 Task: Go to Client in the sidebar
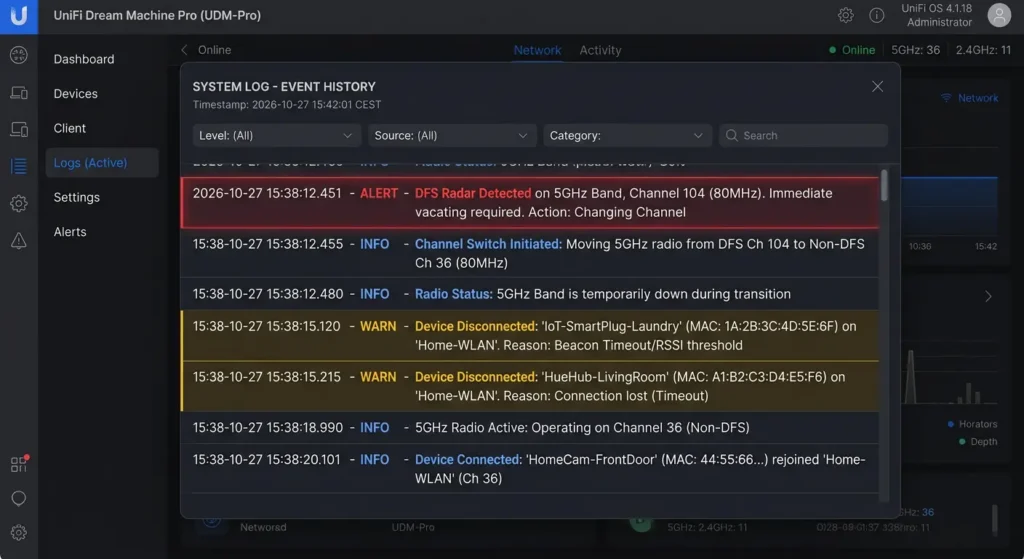tap(70, 129)
